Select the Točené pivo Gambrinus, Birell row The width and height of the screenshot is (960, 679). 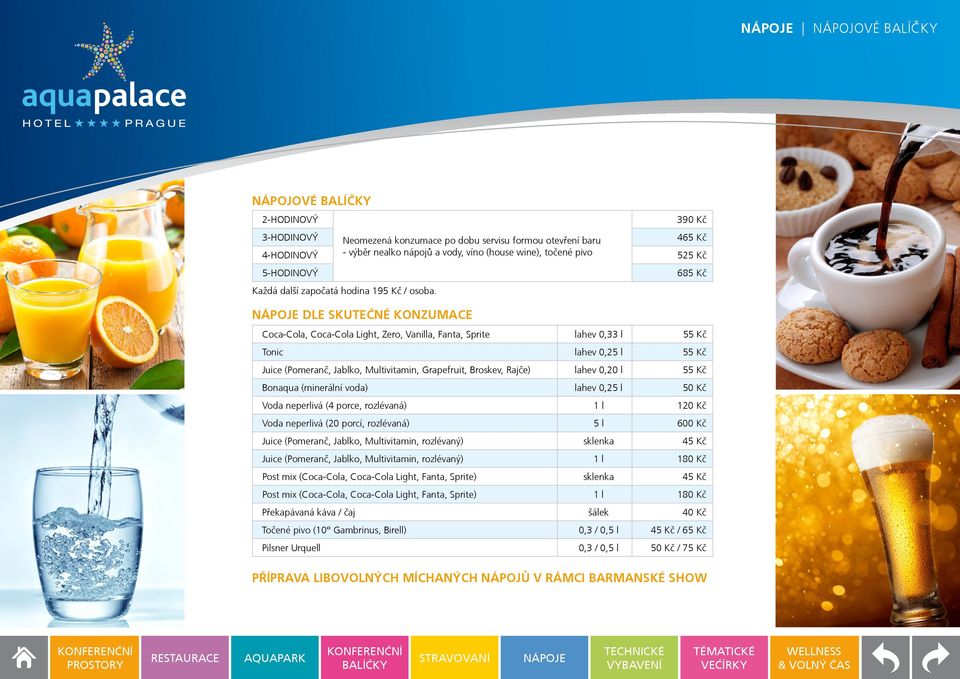pyautogui.click(x=482, y=530)
